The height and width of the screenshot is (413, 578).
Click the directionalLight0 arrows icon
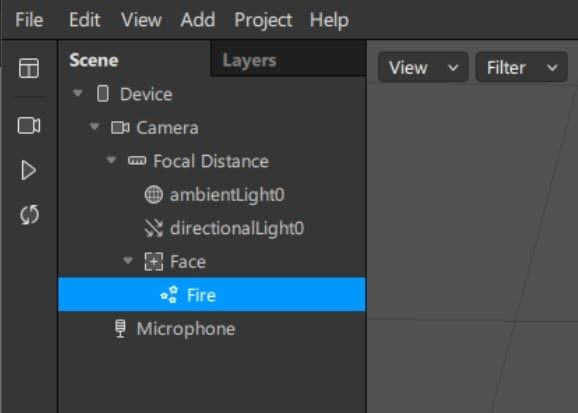(x=153, y=228)
